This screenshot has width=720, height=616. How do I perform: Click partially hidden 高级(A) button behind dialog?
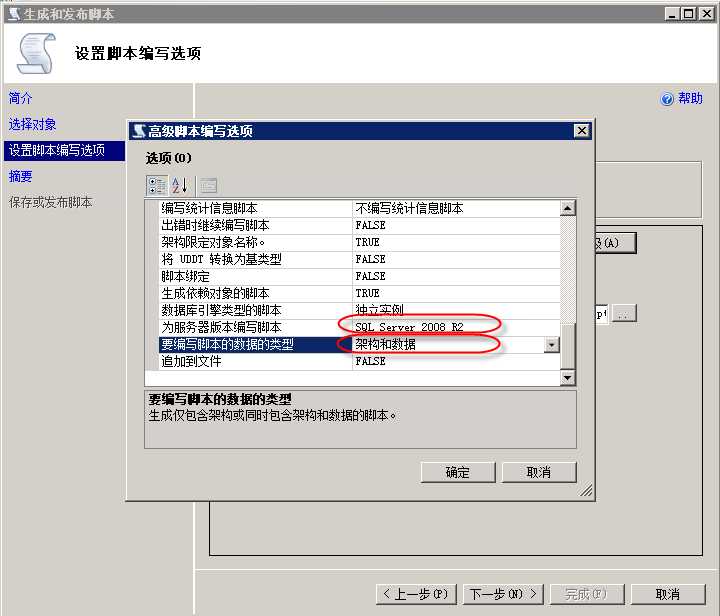(x=615, y=243)
